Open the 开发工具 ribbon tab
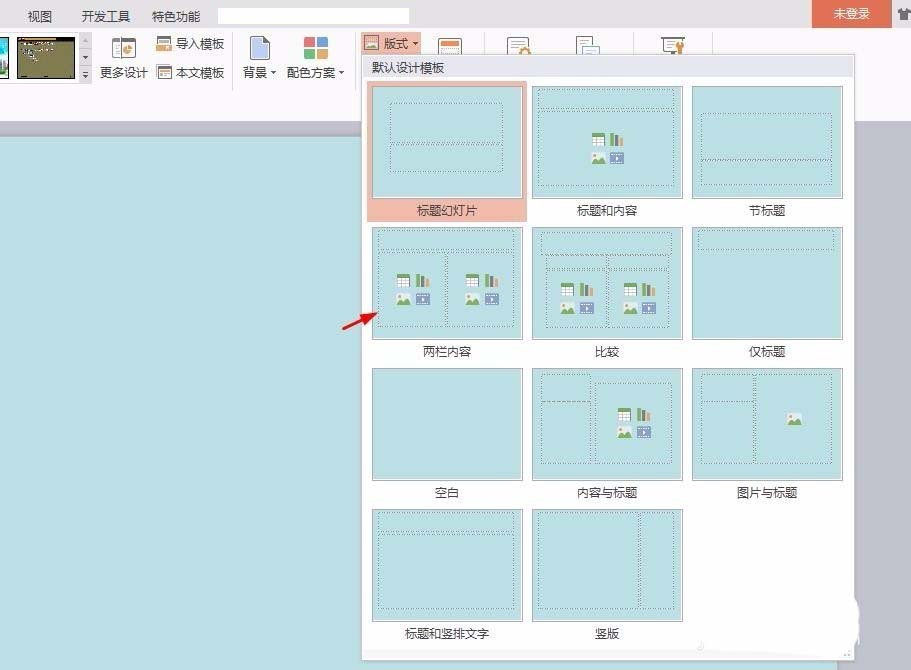Image resolution: width=911 pixels, height=670 pixels. (x=105, y=16)
